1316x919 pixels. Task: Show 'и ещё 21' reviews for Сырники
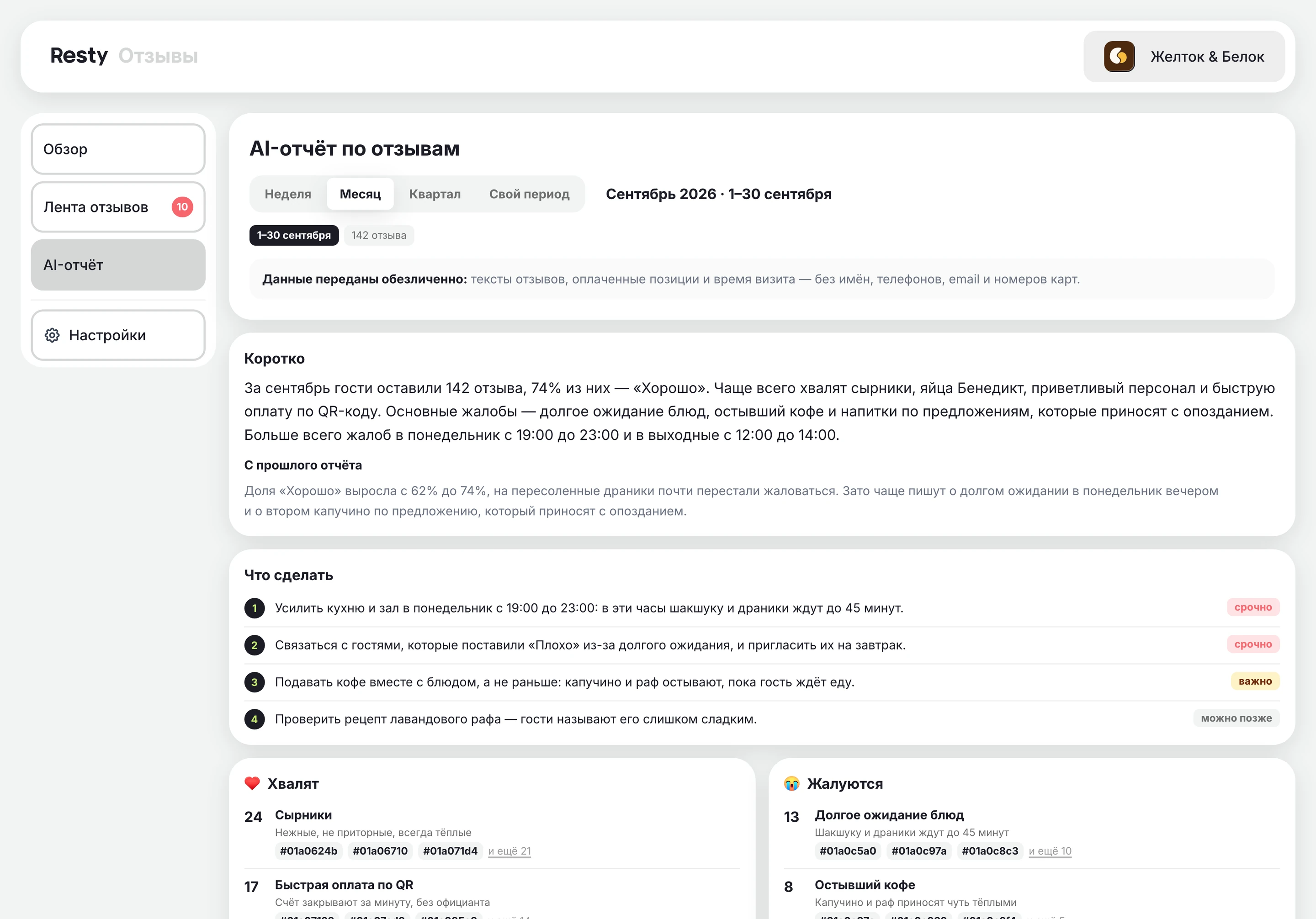pyautogui.click(x=509, y=851)
